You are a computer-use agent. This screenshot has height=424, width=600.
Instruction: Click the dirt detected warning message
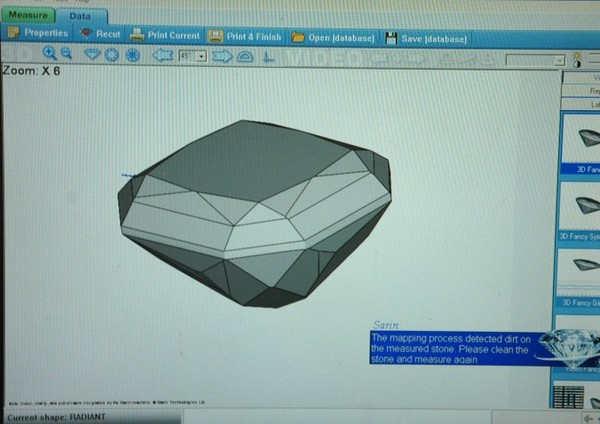tap(455, 349)
